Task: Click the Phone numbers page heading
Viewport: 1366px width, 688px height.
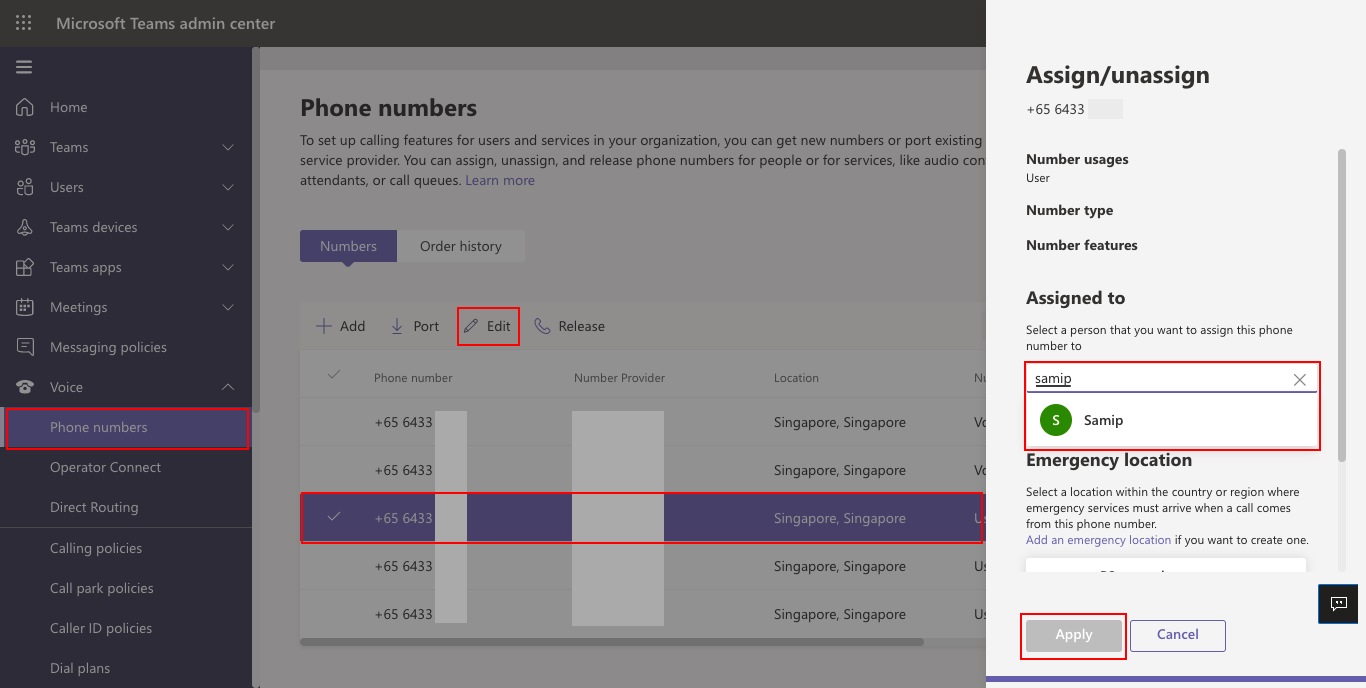Action: click(x=389, y=108)
